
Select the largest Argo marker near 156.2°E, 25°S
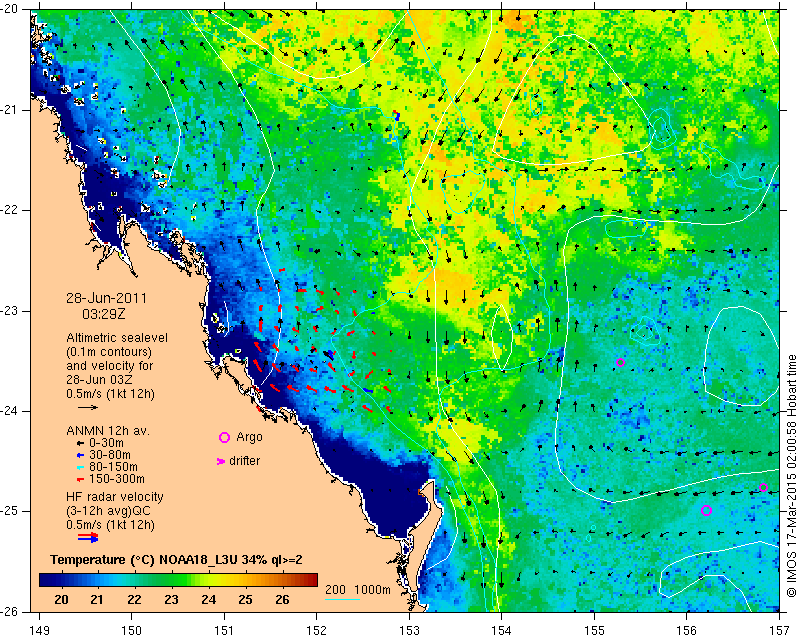coord(706,510)
